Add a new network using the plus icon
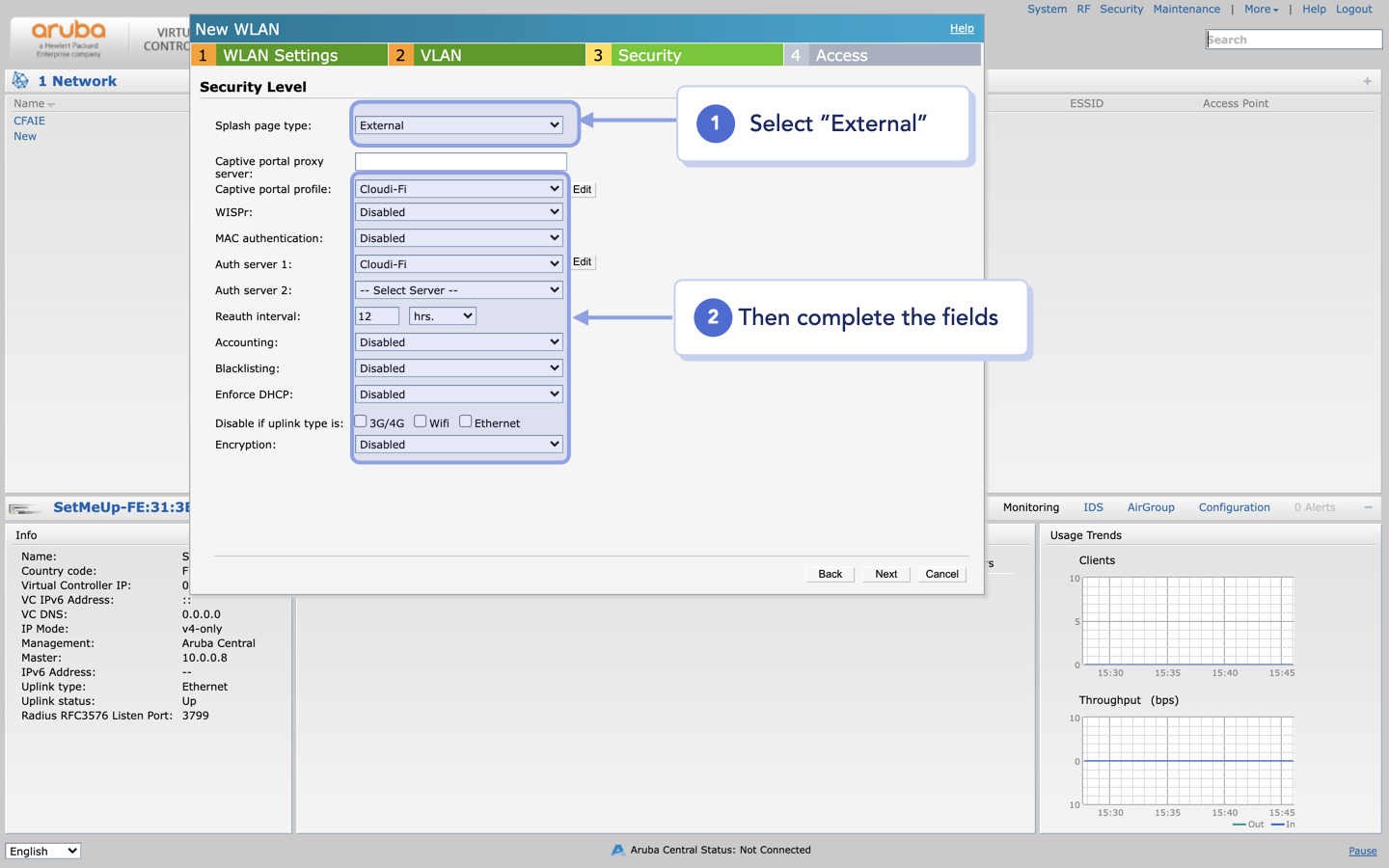The height and width of the screenshot is (868, 1389). pos(1367,82)
